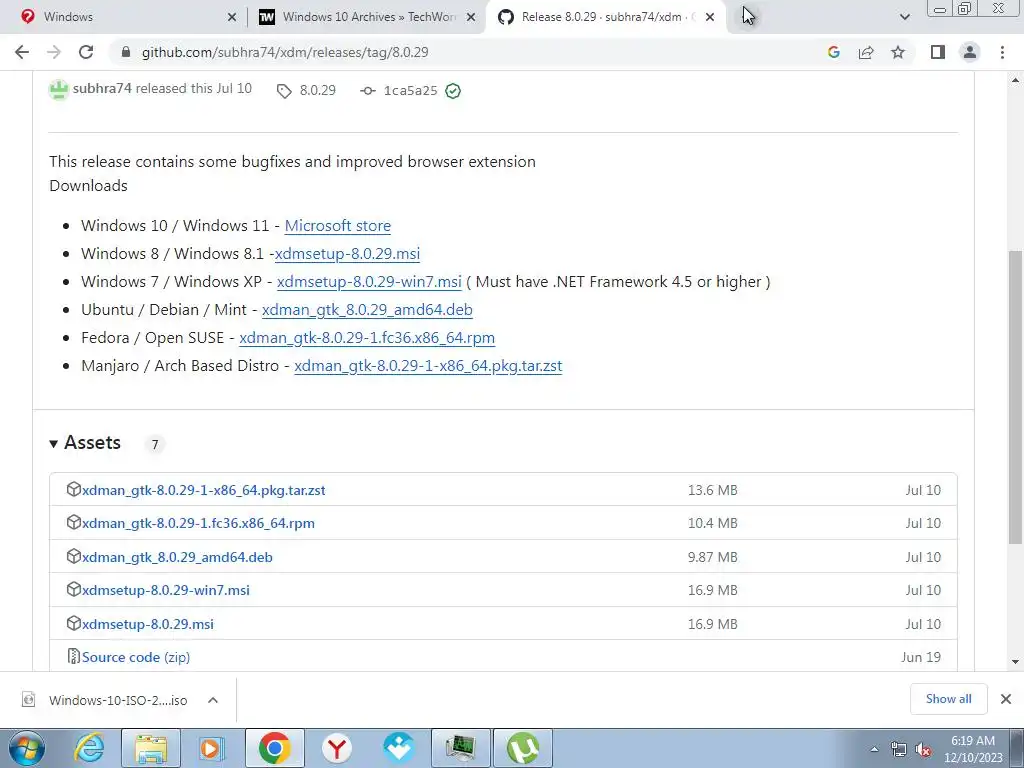Download xdman_gtk_8.0.29_amd64.deb asset
This screenshot has width=1024, height=768.
(x=177, y=557)
